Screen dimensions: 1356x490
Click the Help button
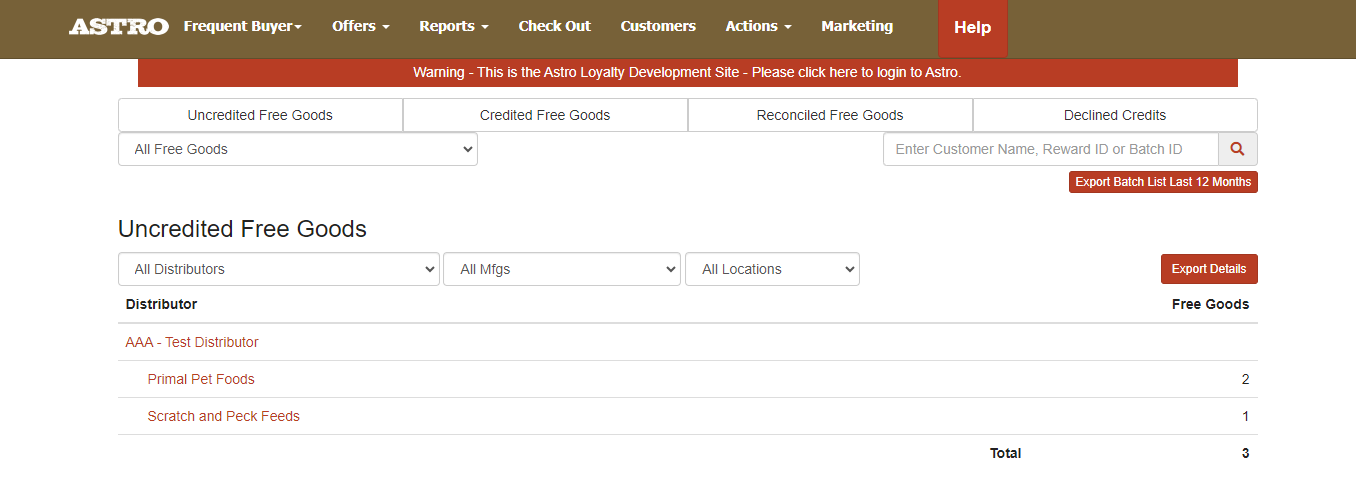click(972, 28)
